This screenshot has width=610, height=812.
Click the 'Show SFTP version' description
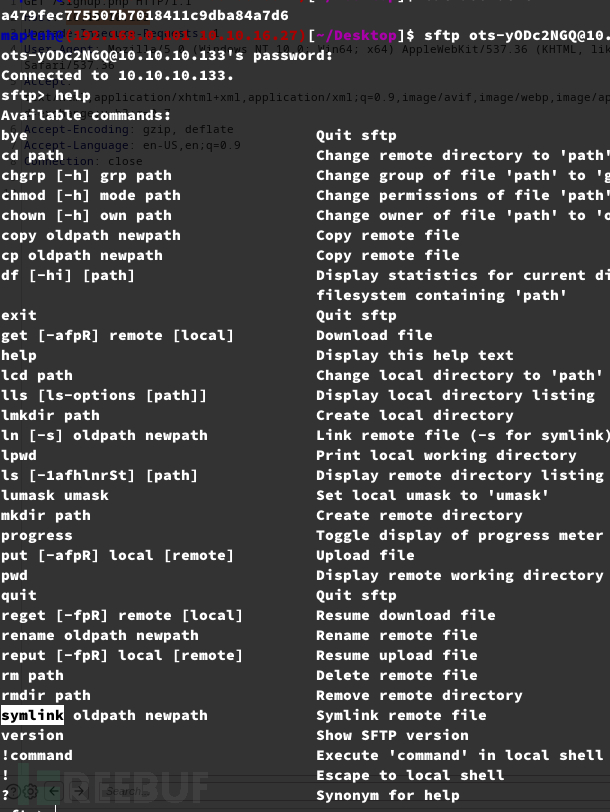click(392, 735)
